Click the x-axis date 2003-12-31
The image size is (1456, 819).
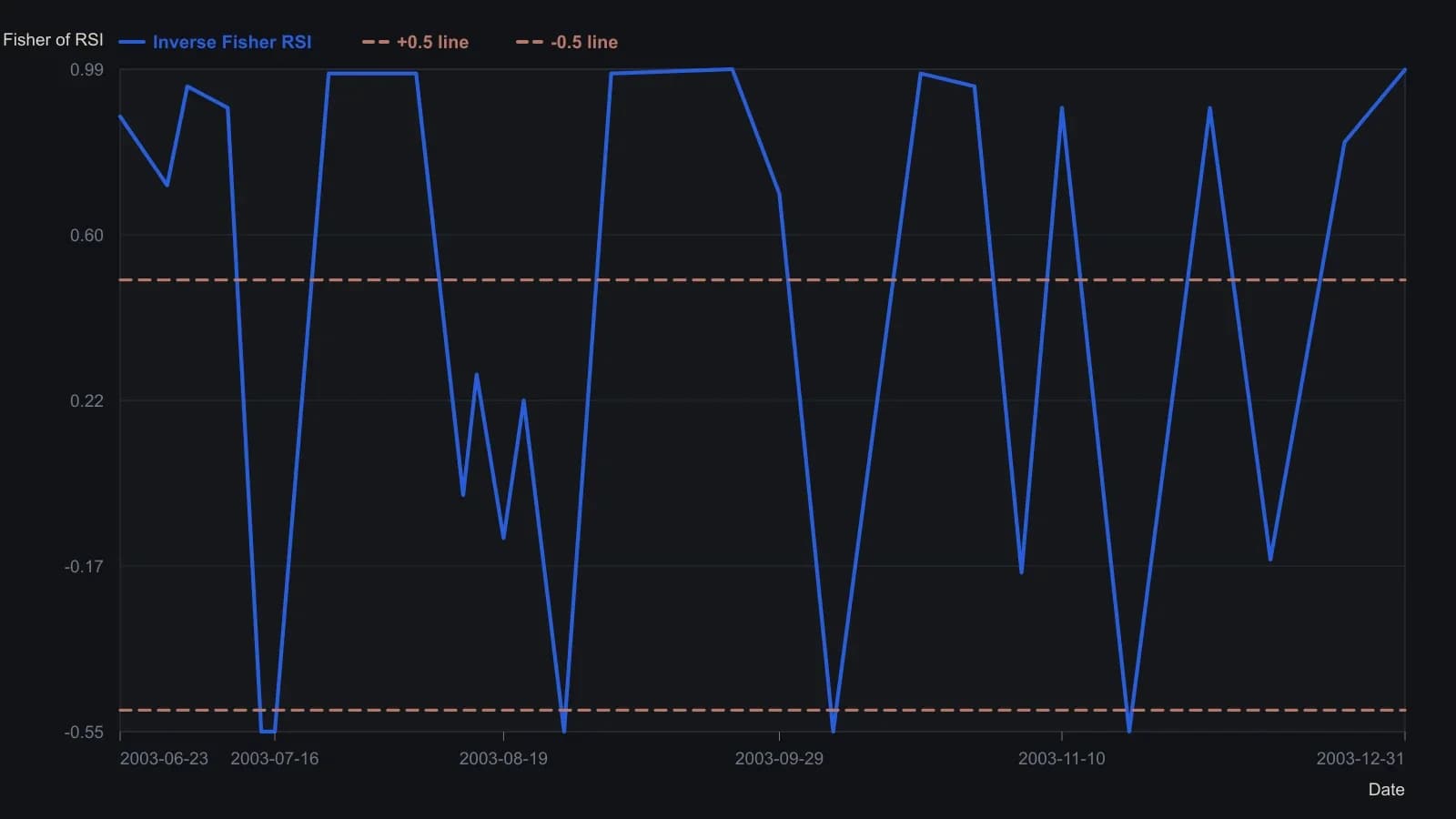click(x=1360, y=759)
